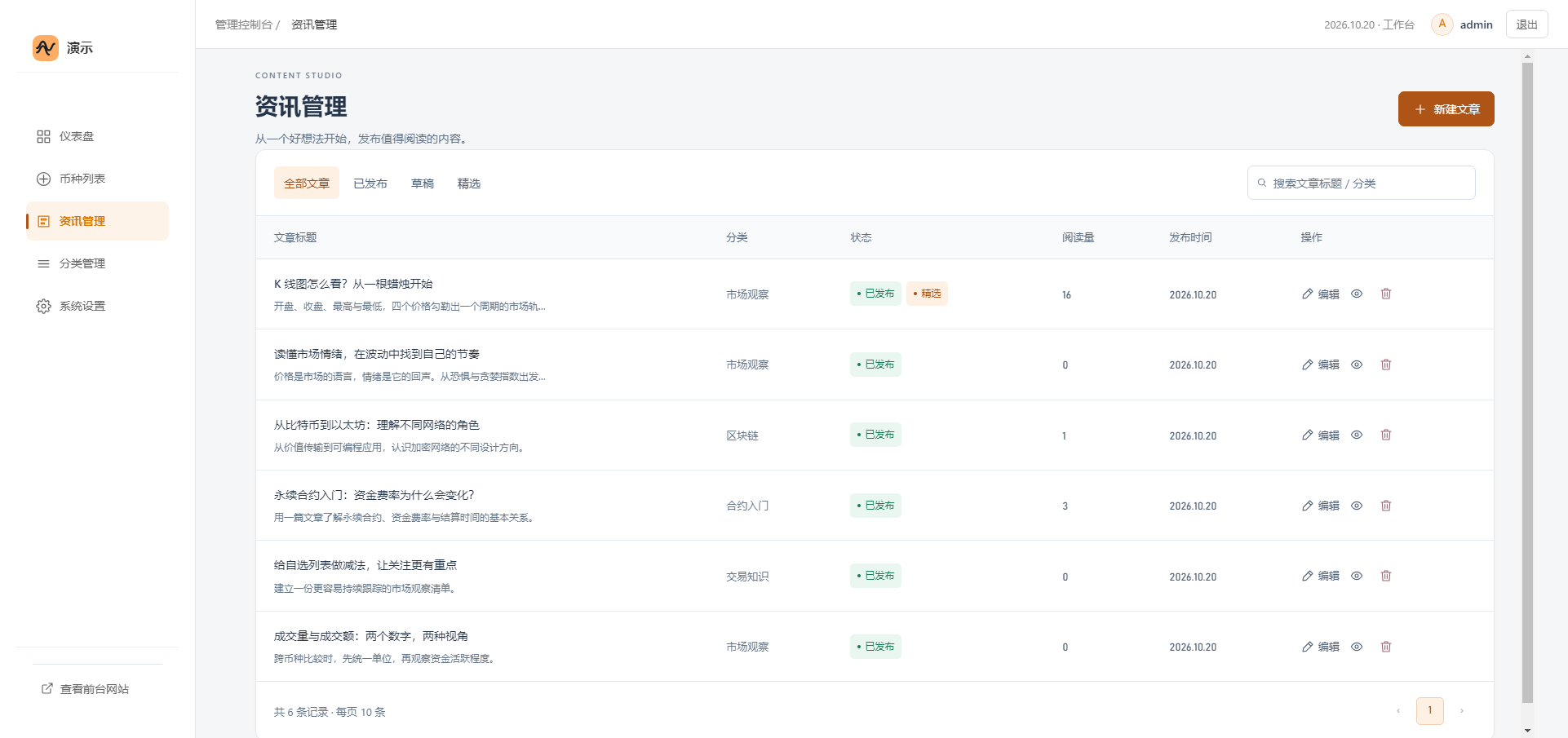Click the previous page arrow
Viewport: 1568px width, 738px height.
(x=1398, y=711)
